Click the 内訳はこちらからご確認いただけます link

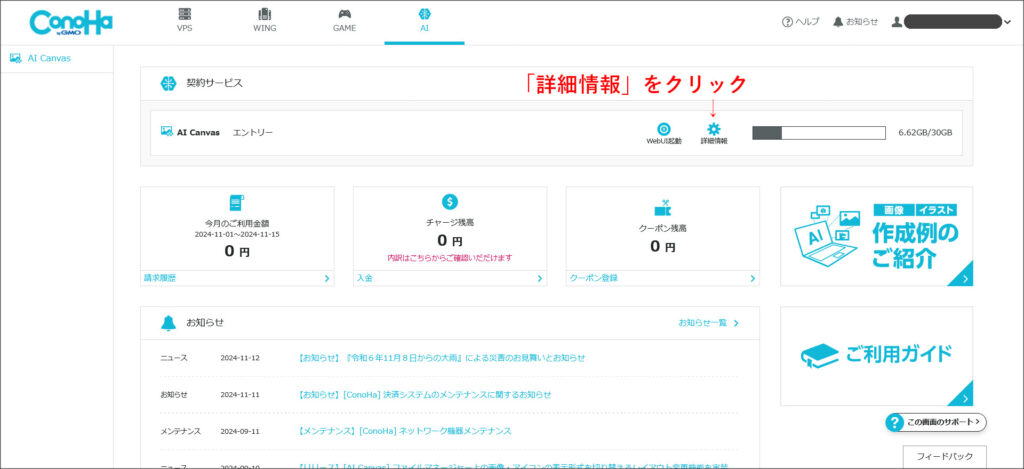click(x=450, y=258)
